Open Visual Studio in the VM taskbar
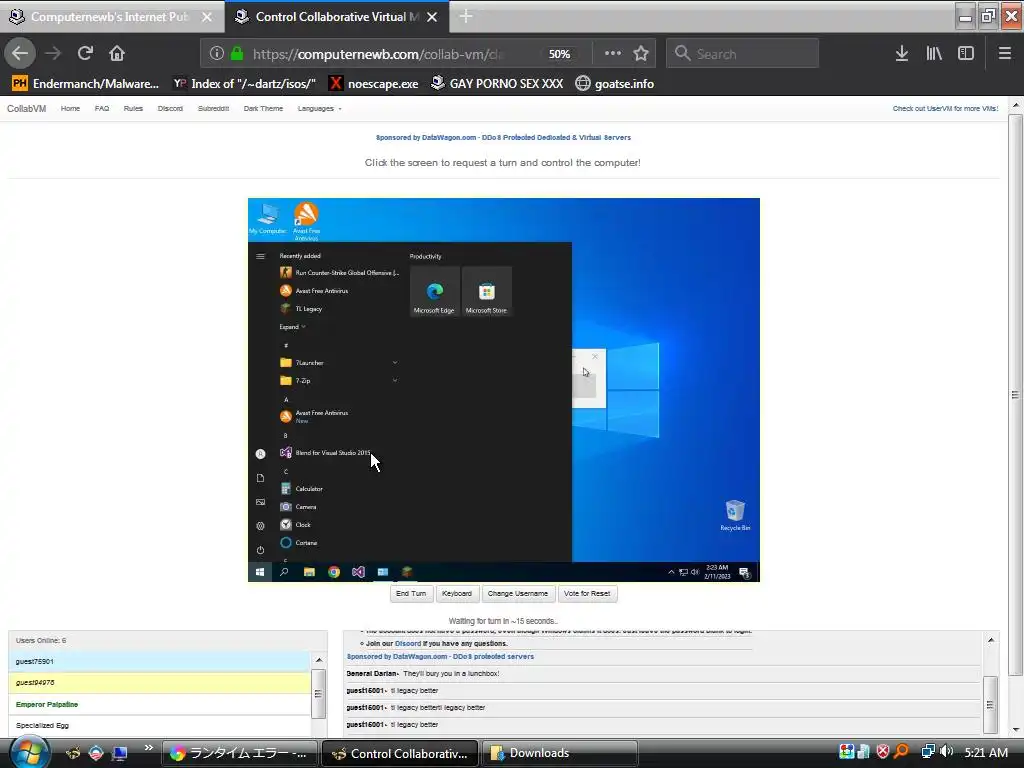The height and width of the screenshot is (768, 1024). tap(358, 572)
